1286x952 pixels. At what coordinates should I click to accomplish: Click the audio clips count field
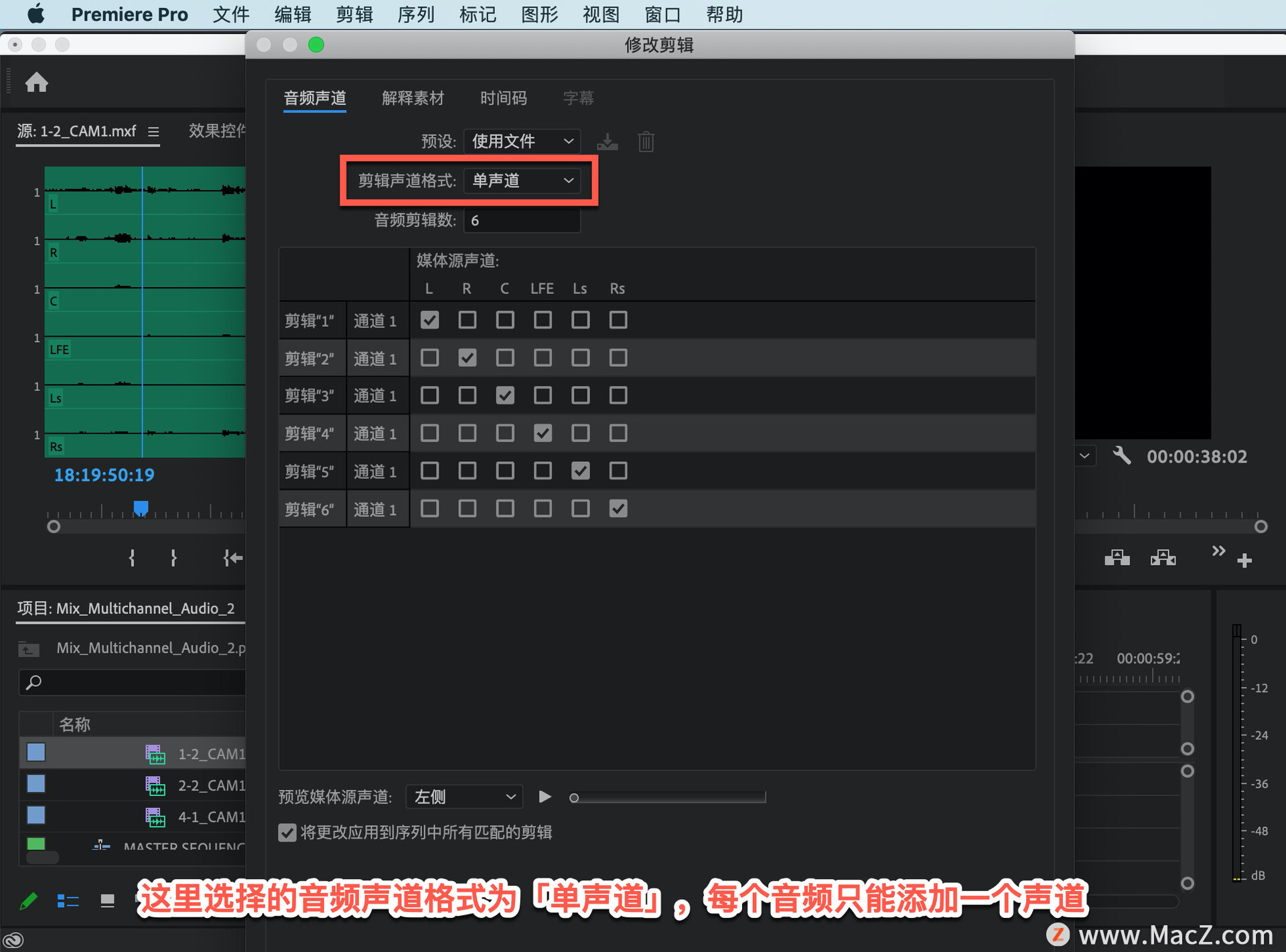click(522, 220)
